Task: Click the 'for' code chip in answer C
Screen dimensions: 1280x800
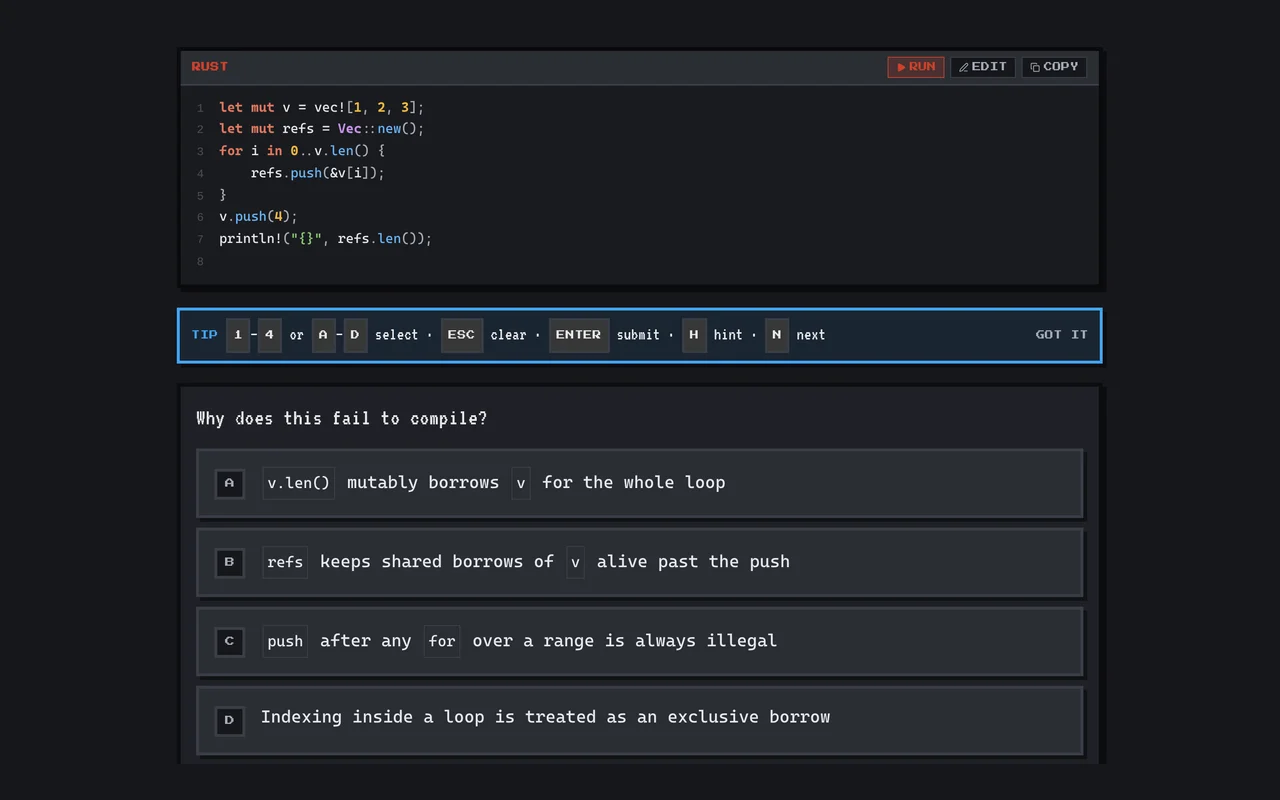Action: pos(442,641)
